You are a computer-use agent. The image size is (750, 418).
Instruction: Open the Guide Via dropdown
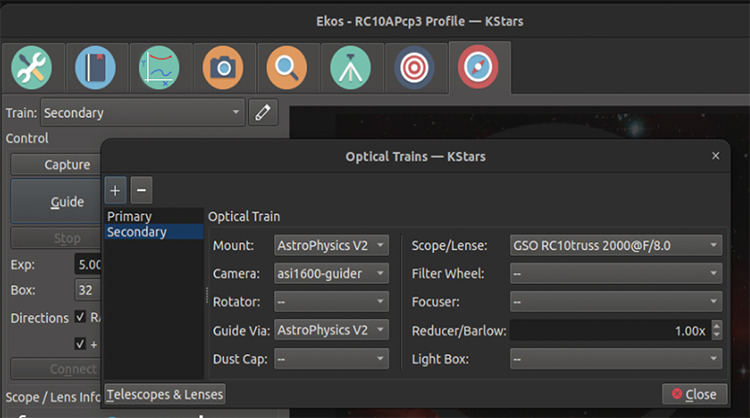click(x=331, y=329)
